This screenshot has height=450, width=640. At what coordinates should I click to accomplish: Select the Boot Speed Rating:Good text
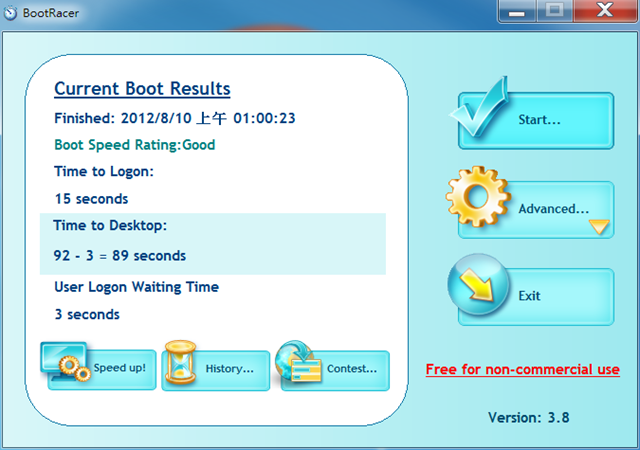(x=135, y=145)
